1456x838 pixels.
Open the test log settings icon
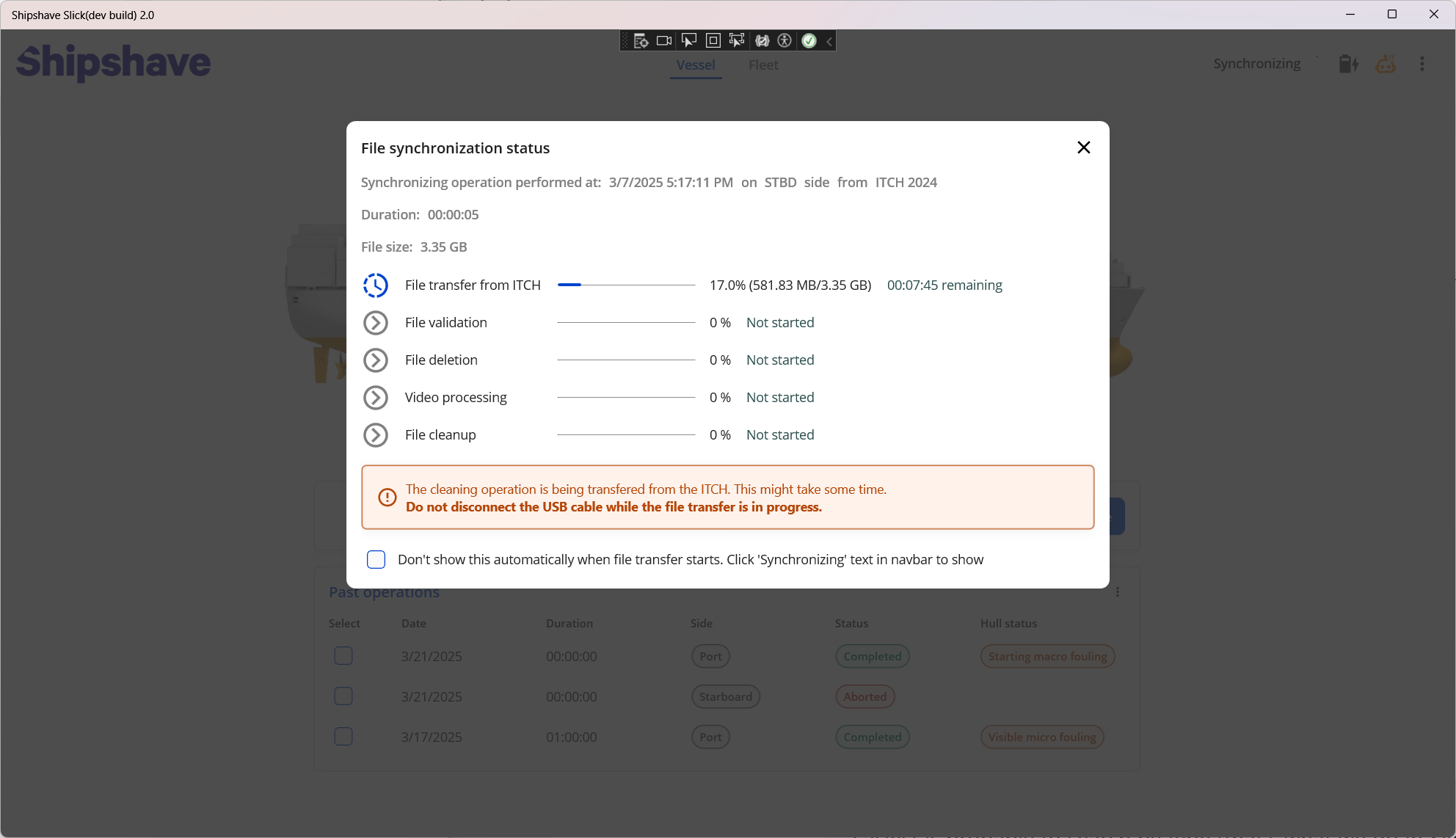[639, 40]
